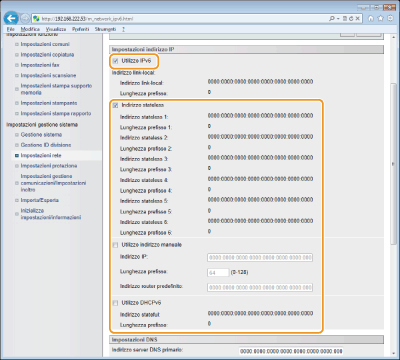
Task: Open the File menu
Action: click(11, 29)
